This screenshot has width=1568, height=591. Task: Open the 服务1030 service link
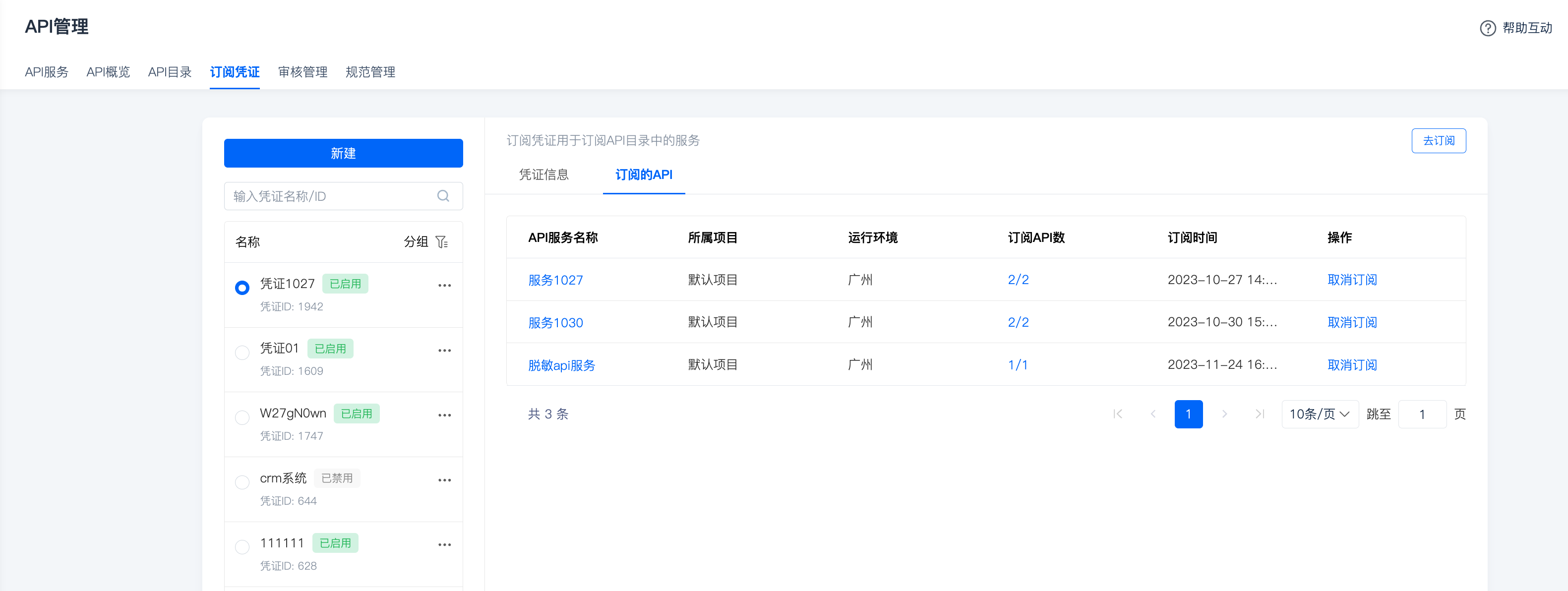(x=555, y=323)
